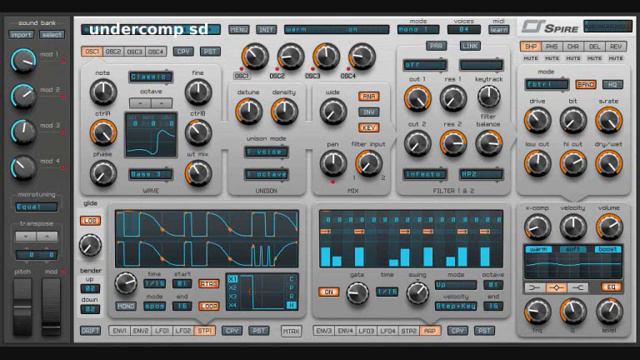Switch to the OSC4 tab
This screenshot has width=640, height=360.
click(156, 52)
